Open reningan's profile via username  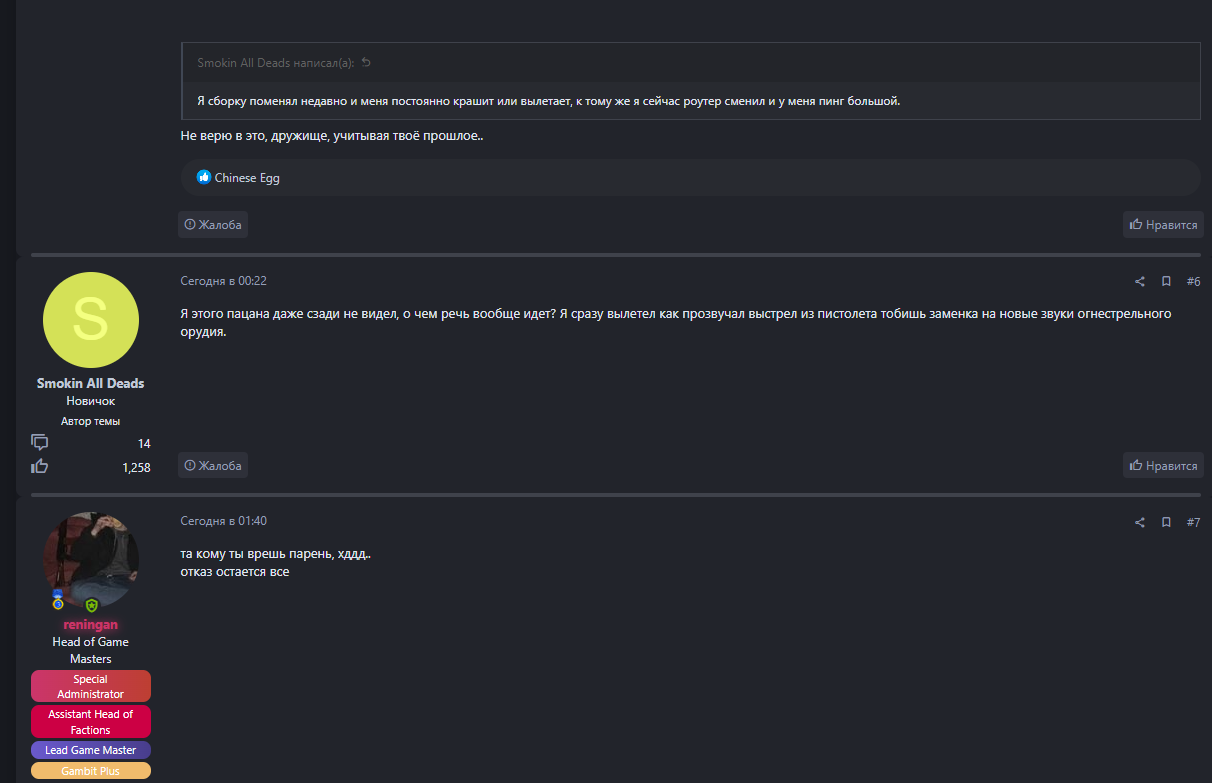90,625
